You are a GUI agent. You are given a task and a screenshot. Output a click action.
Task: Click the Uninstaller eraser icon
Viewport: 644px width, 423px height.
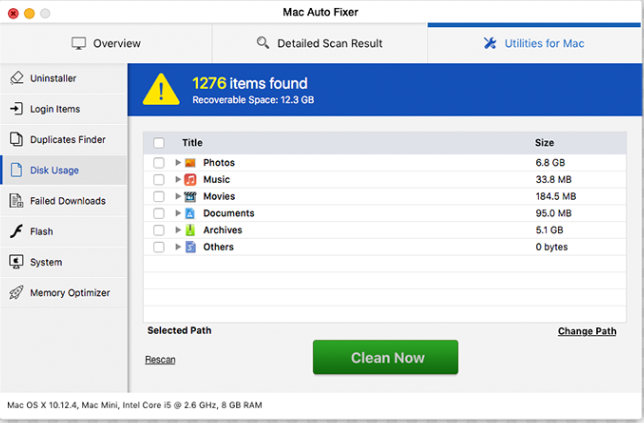(16, 78)
